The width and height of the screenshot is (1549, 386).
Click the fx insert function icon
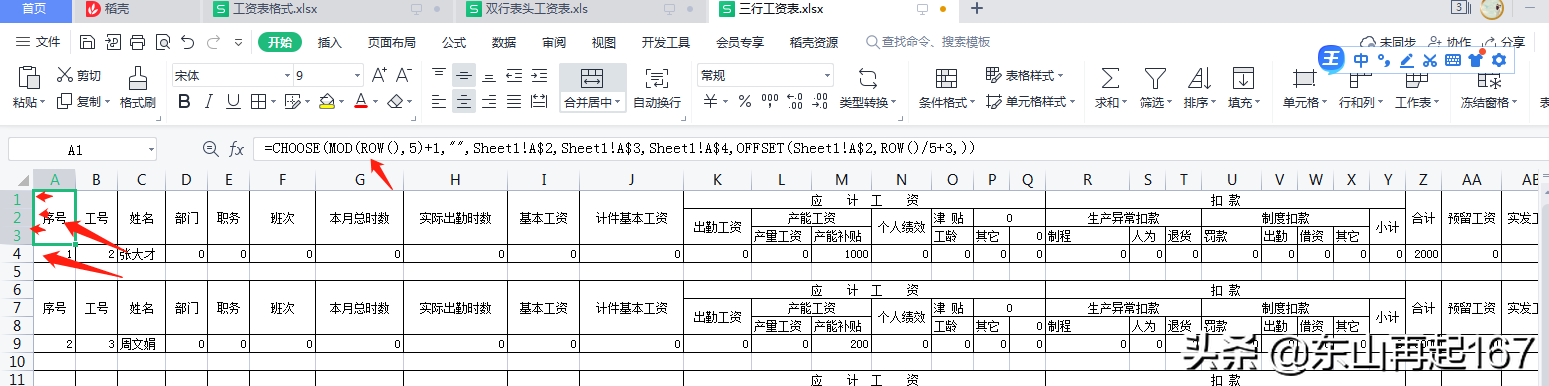[237, 149]
